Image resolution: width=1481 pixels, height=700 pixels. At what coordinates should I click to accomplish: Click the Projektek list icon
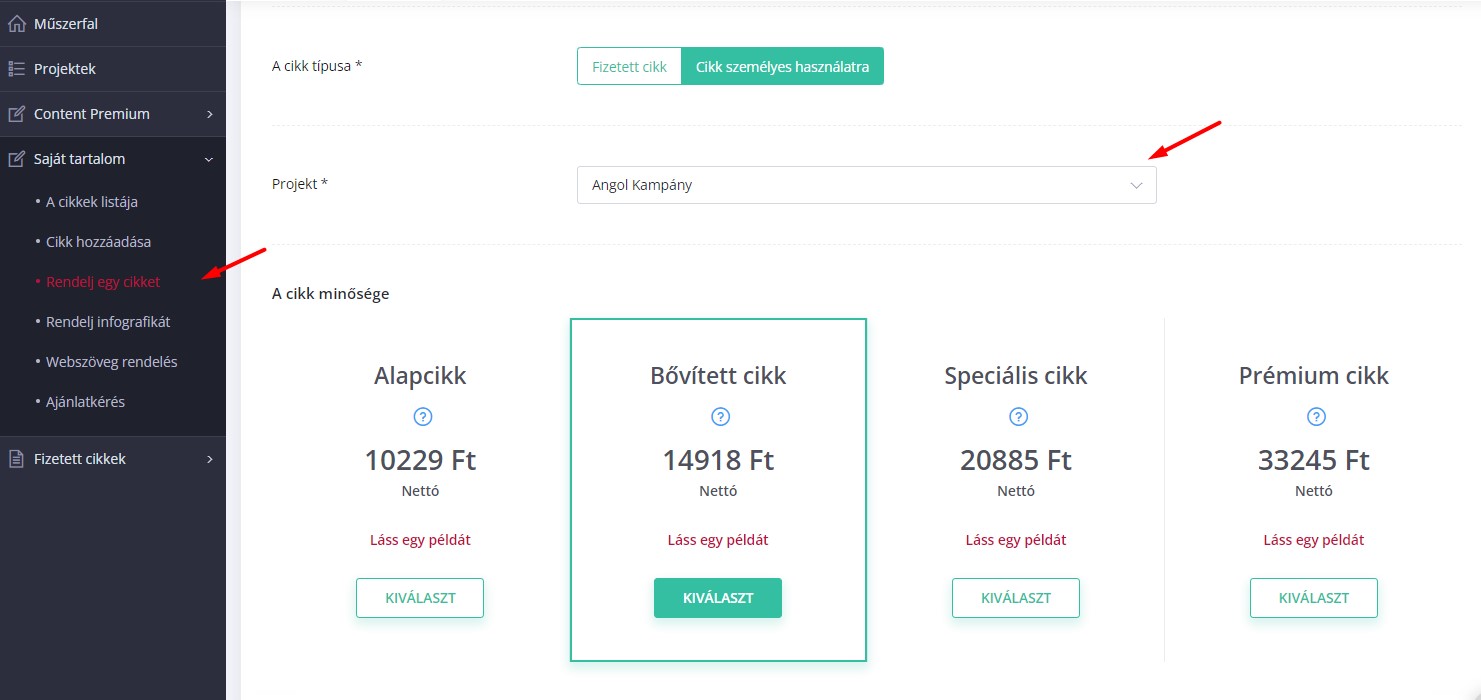pyautogui.click(x=16, y=69)
